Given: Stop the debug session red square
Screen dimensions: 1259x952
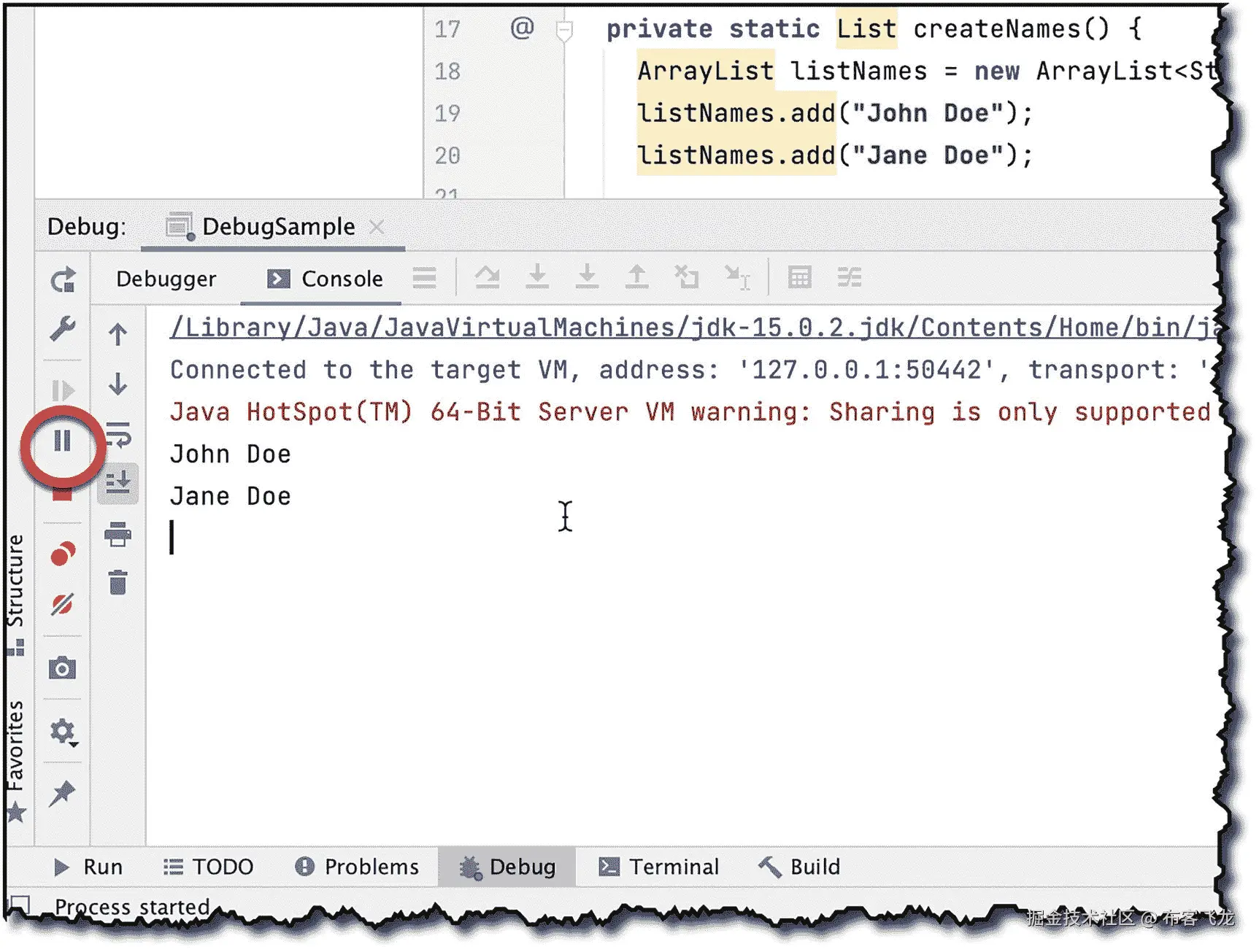Looking at the screenshot, I should [63, 495].
